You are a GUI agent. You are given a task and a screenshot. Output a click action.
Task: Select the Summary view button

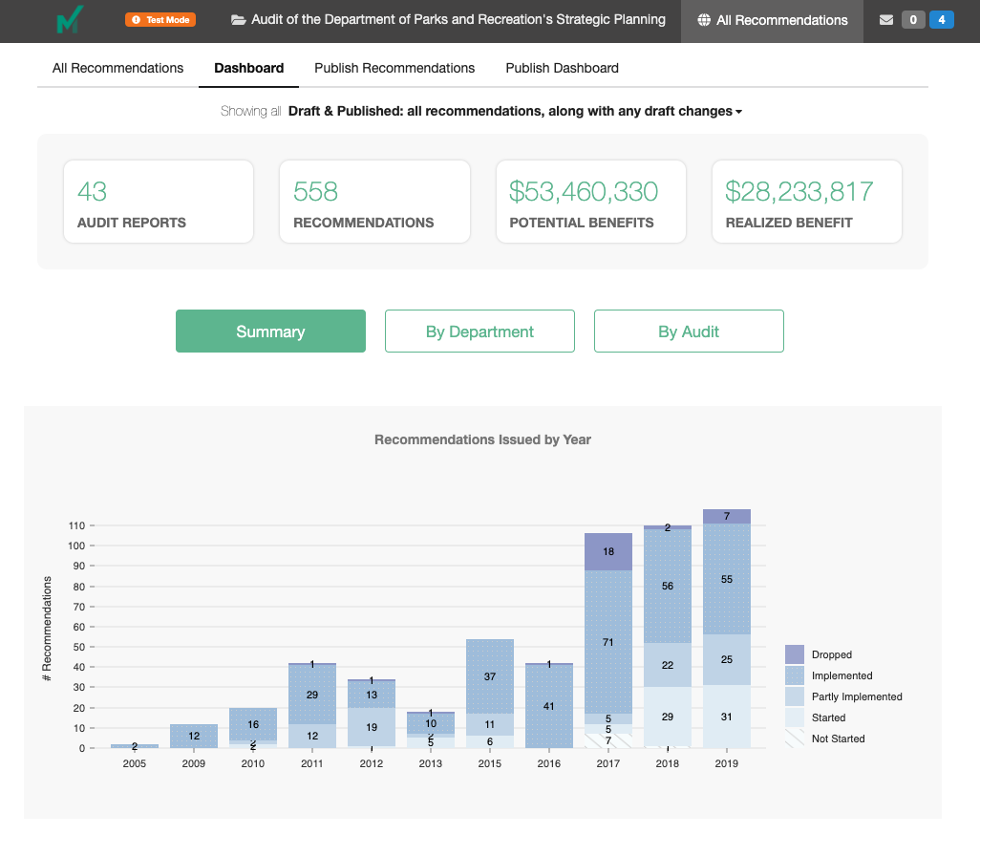pyautogui.click(x=271, y=331)
